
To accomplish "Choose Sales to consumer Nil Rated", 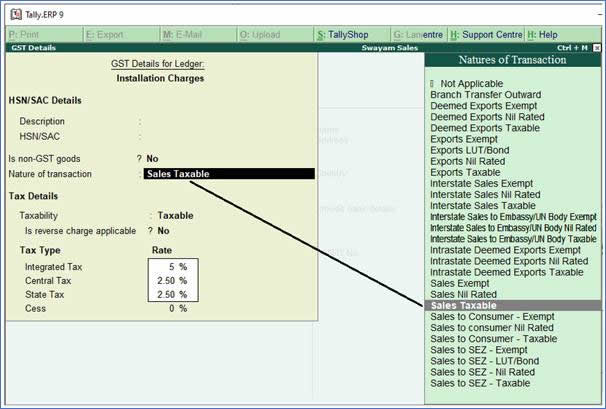I will [492, 328].
